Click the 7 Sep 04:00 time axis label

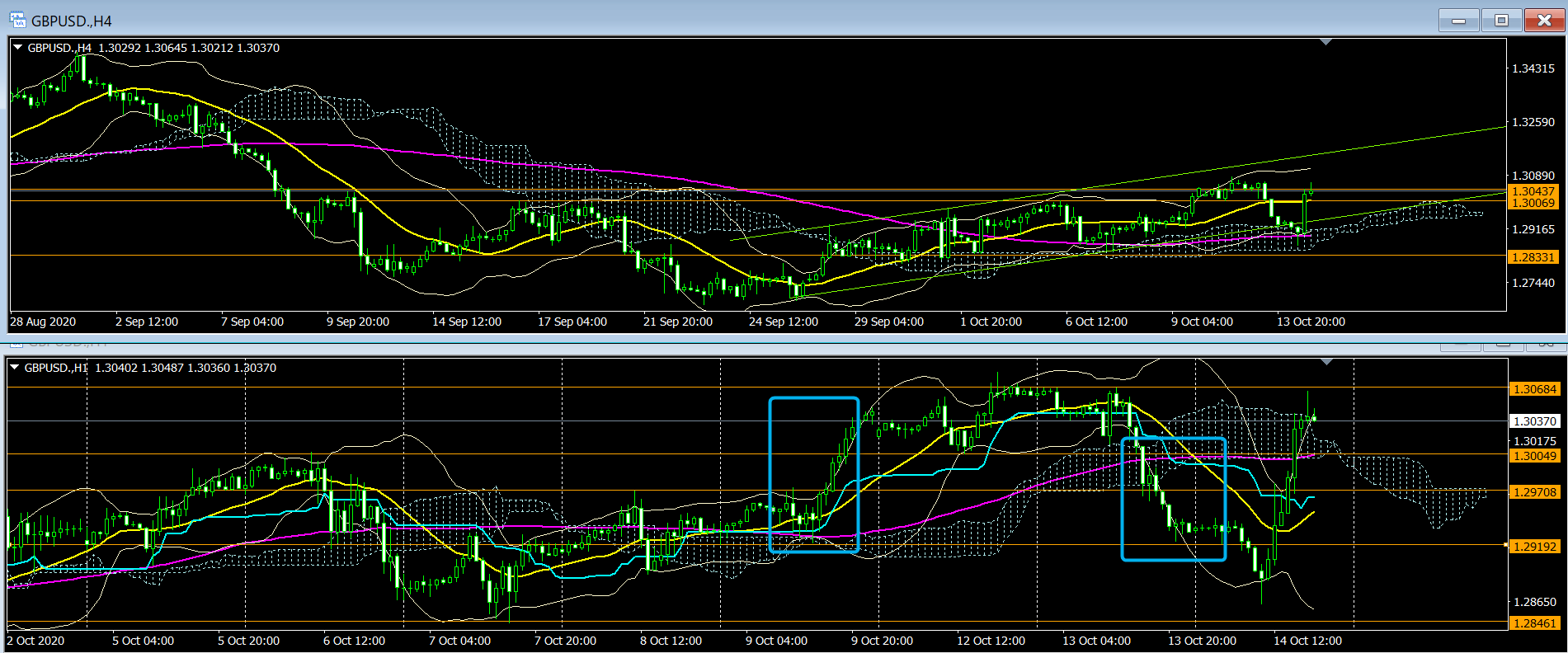pos(252,322)
